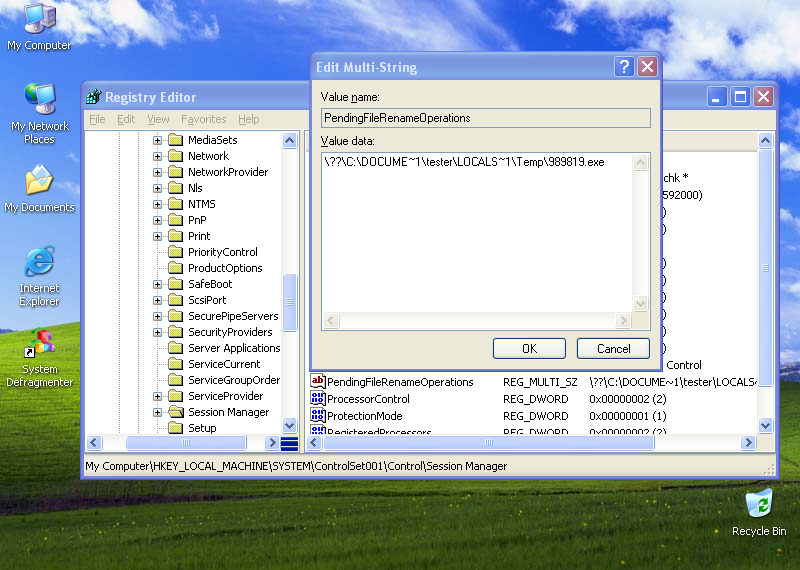This screenshot has width=800, height=570.
Task: Expand the NTMS tree node
Action: (x=157, y=204)
